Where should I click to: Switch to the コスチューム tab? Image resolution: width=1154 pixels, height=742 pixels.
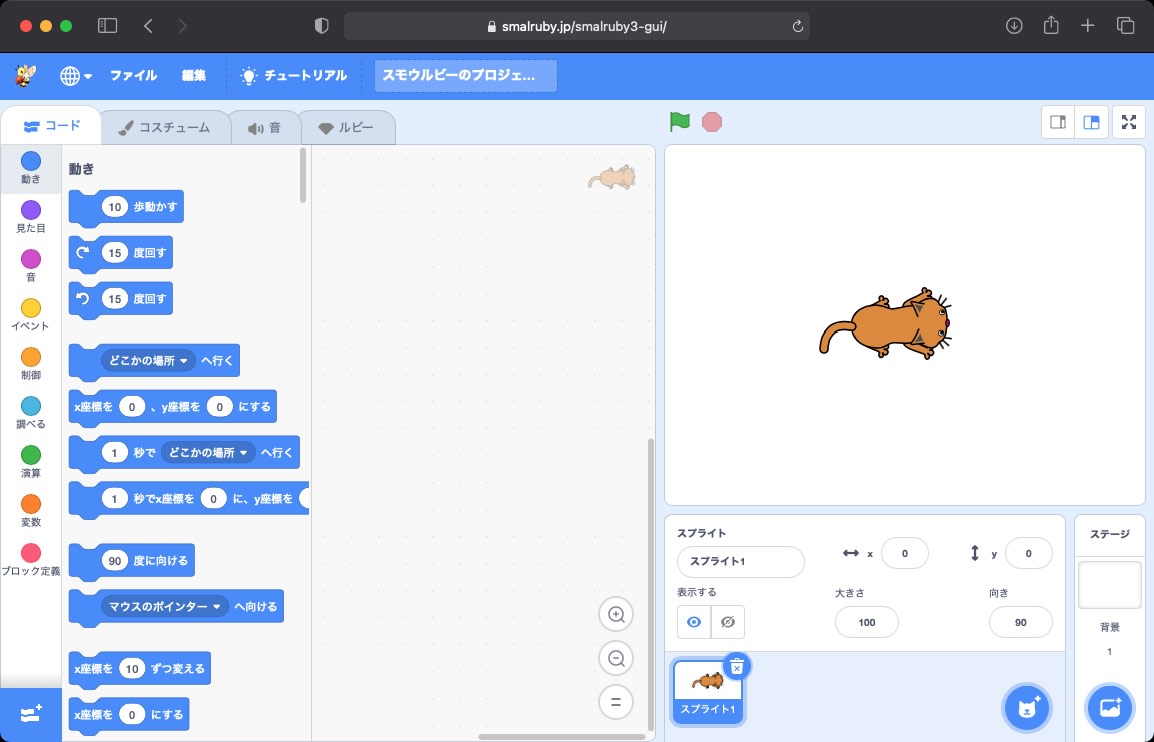click(164, 127)
